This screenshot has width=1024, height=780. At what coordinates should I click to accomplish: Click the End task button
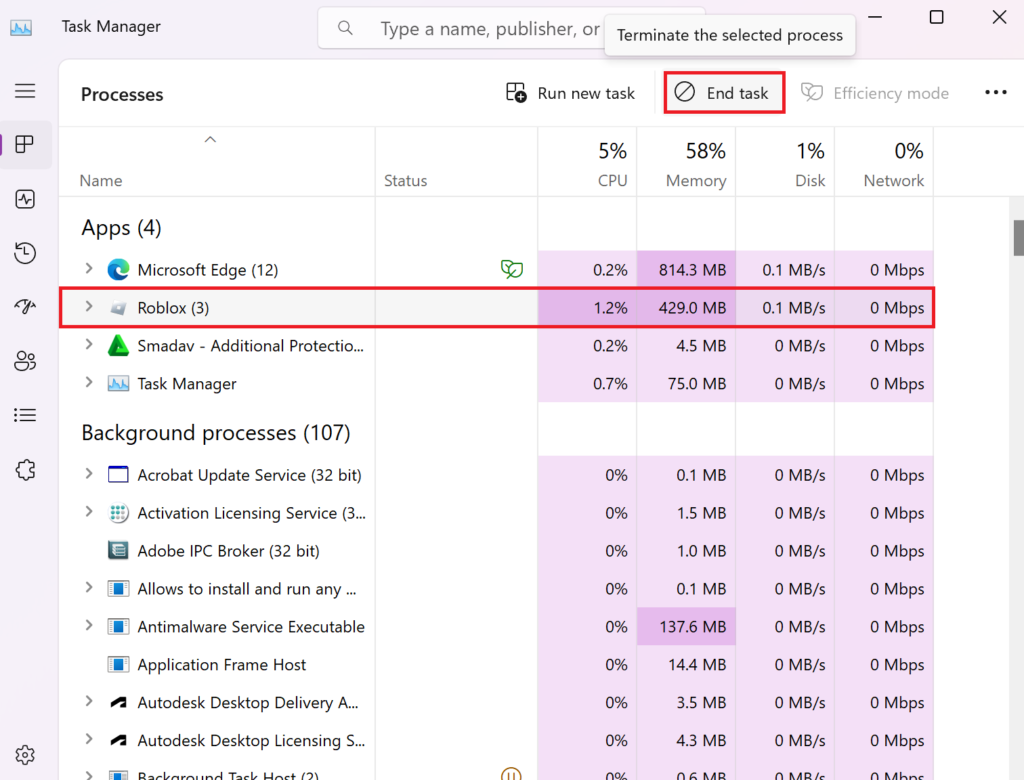coord(724,92)
